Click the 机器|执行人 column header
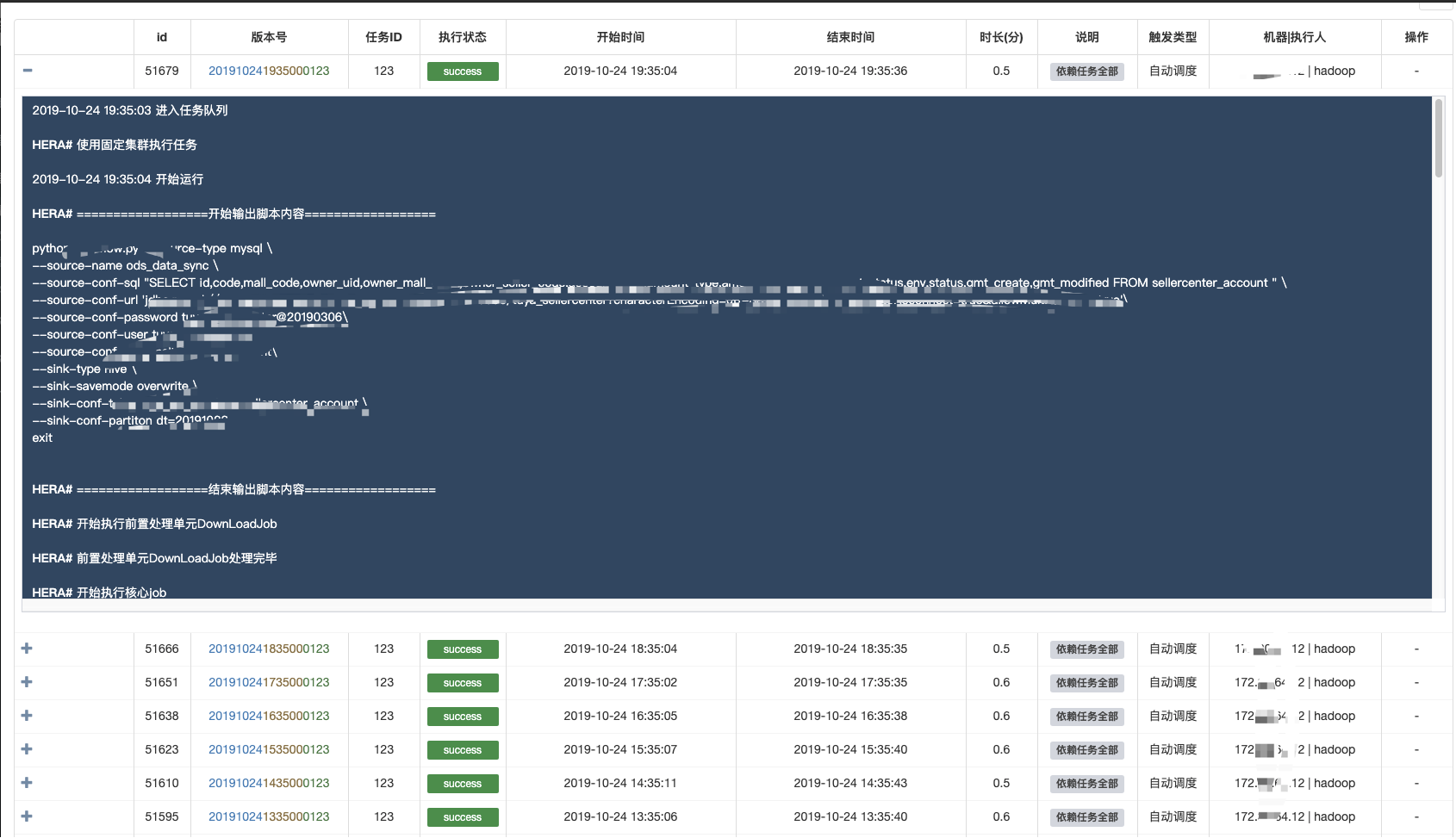This screenshot has height=838, width=1456. point(1295,37)
